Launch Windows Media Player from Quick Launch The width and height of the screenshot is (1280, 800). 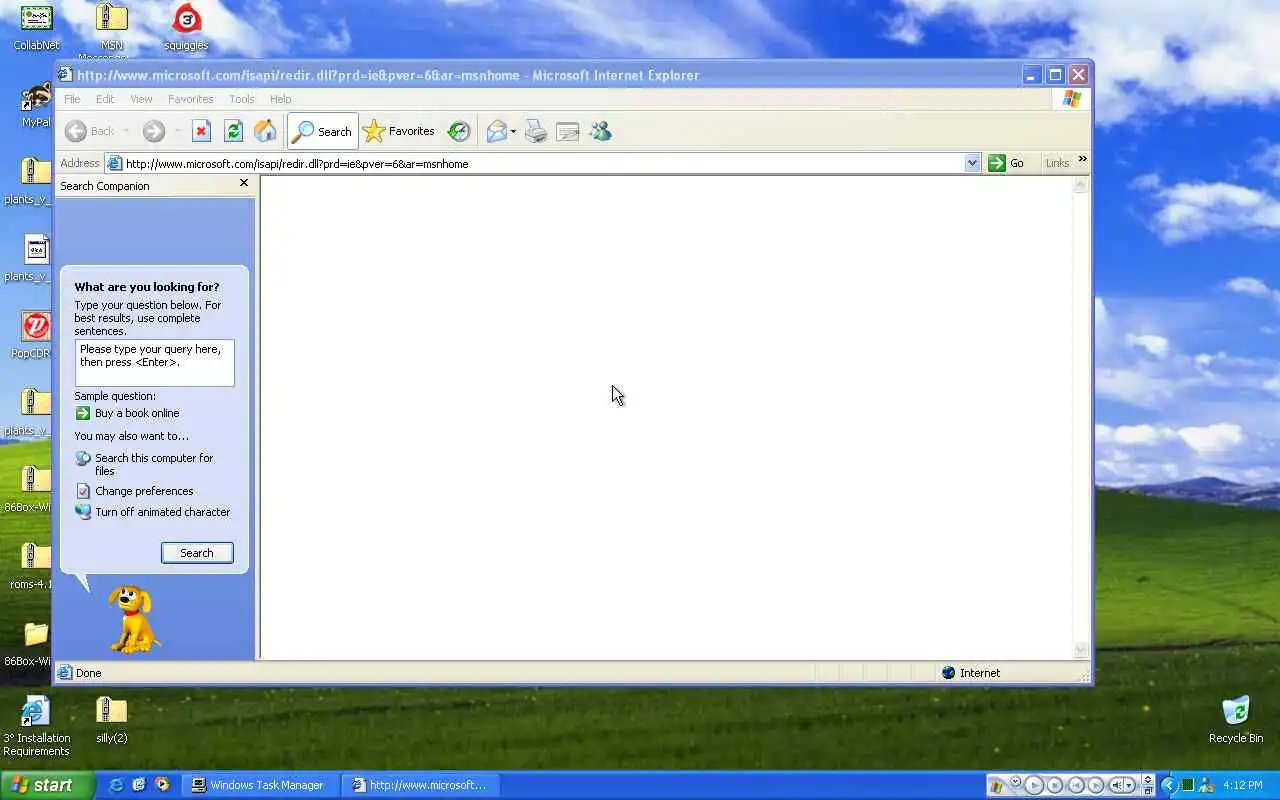162,785
